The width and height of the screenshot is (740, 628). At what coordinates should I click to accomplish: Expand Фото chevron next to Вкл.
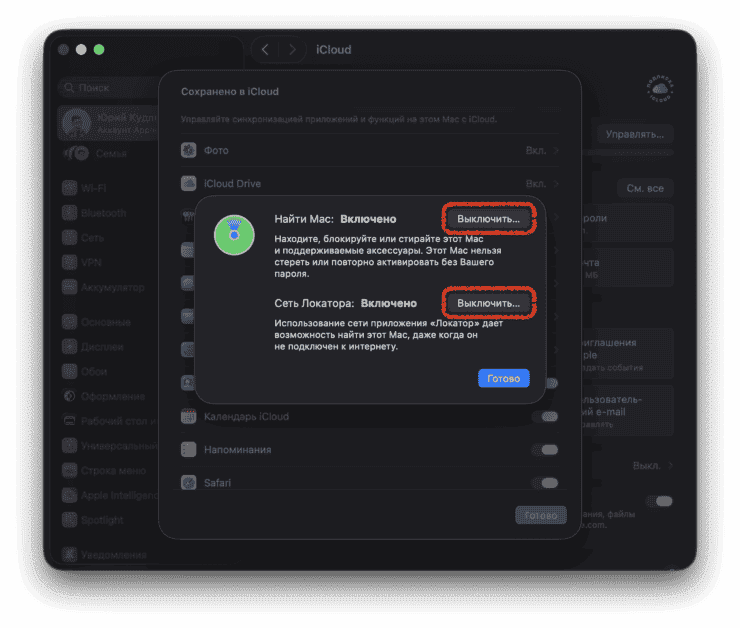click(556, 151)
